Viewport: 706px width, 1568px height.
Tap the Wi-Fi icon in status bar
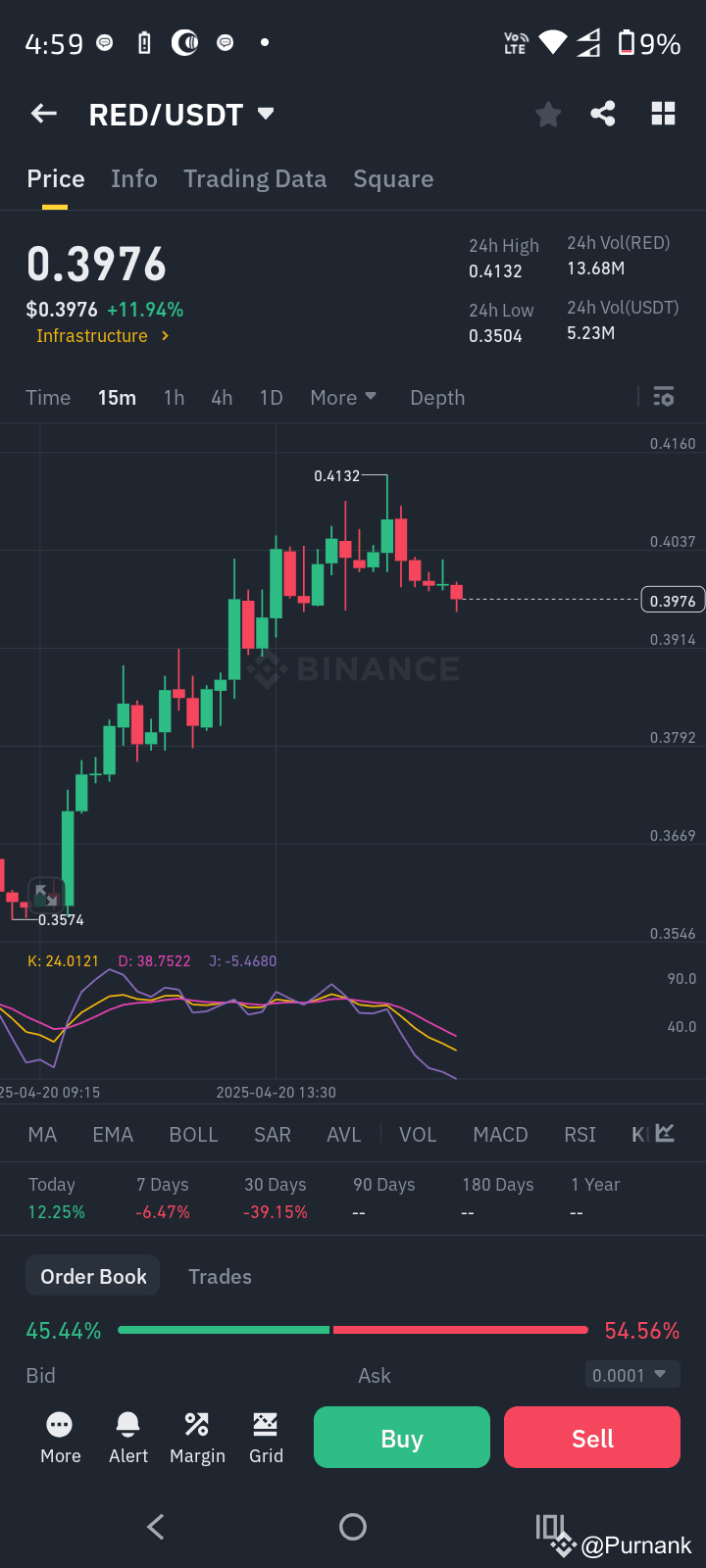pos(553,42)
